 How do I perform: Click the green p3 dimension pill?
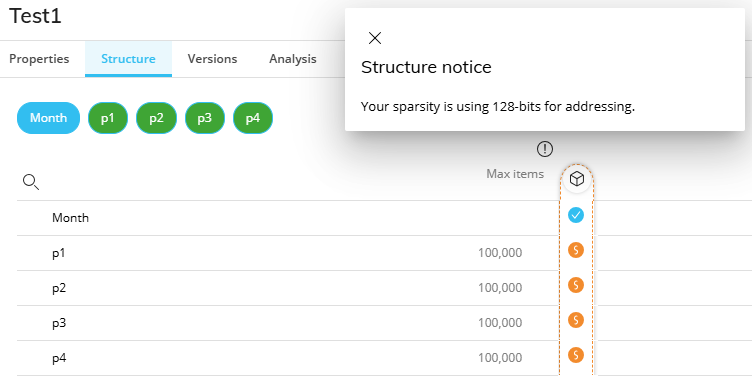pyautogui.click(x=205, y=118)
